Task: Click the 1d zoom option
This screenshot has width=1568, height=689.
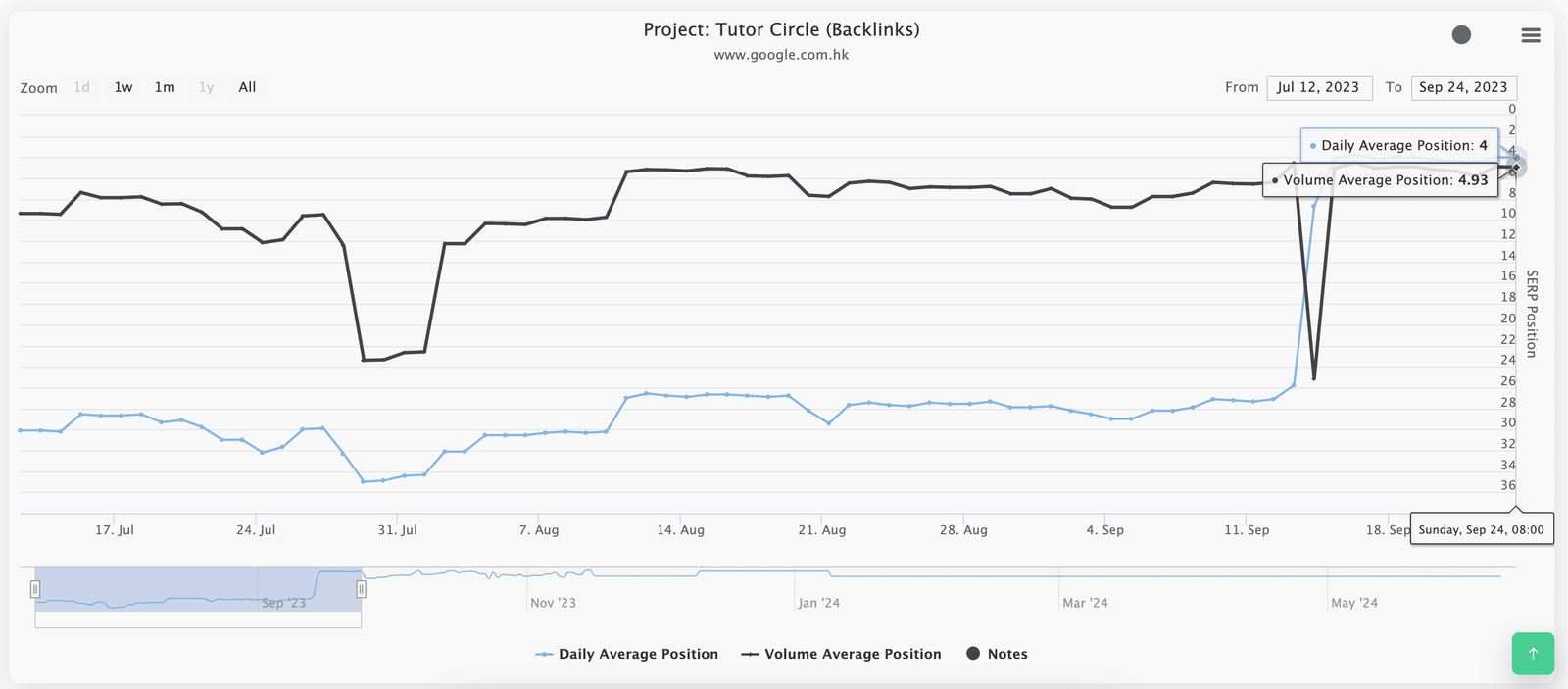Action: [x=82, y=87]
